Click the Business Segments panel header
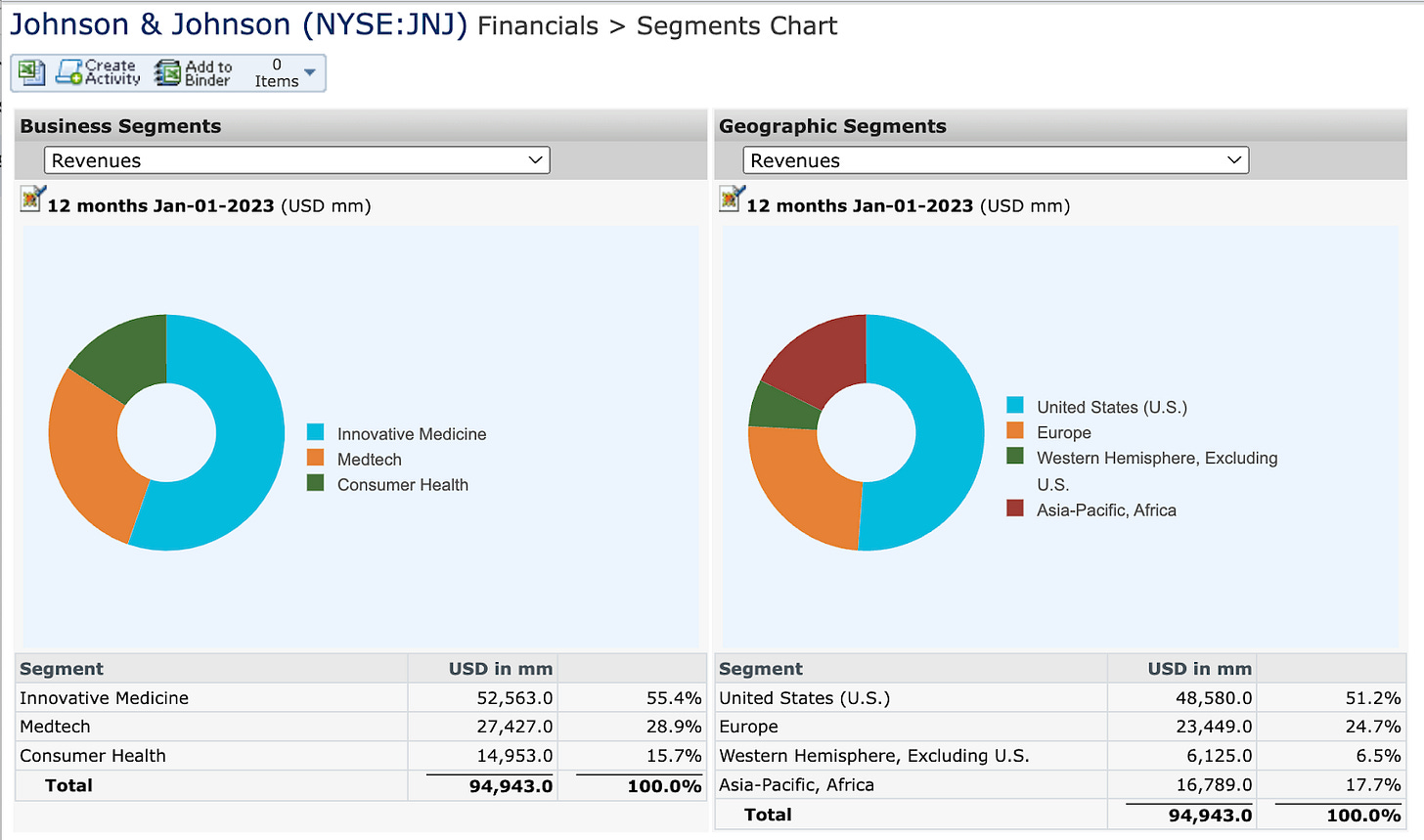The image size is (1424, 840). pyautogui.click(x=361, y=126)
